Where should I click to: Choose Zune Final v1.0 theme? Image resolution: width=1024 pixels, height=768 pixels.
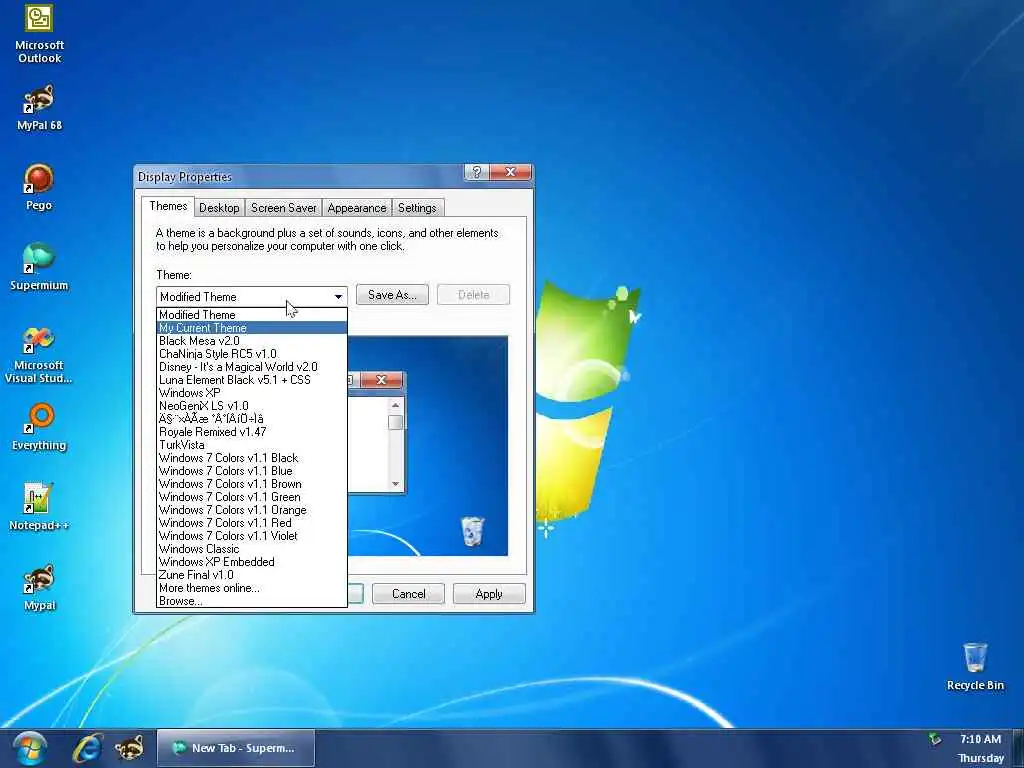(x=252, y=575)
